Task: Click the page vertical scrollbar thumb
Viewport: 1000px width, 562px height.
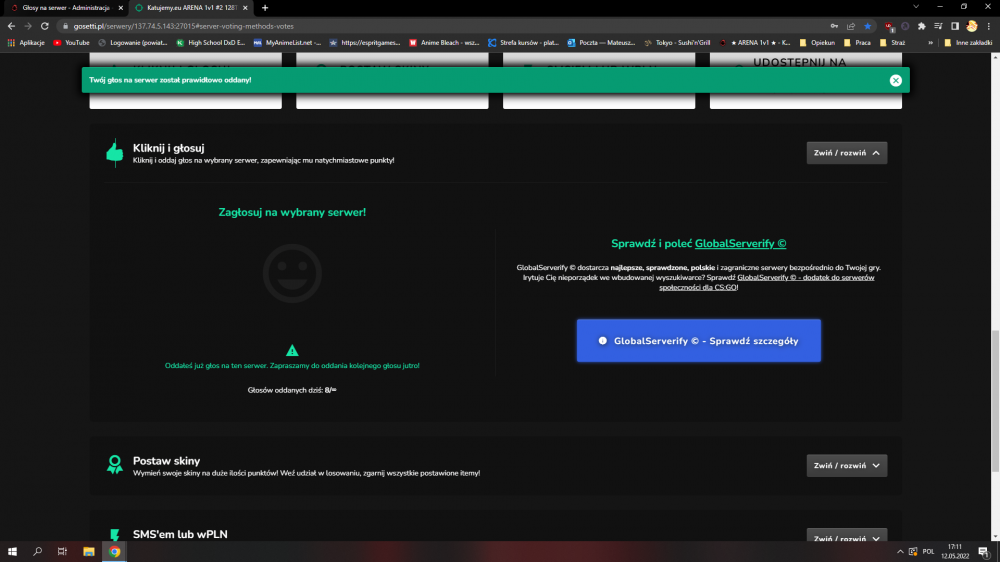Action: pos(995,401)
